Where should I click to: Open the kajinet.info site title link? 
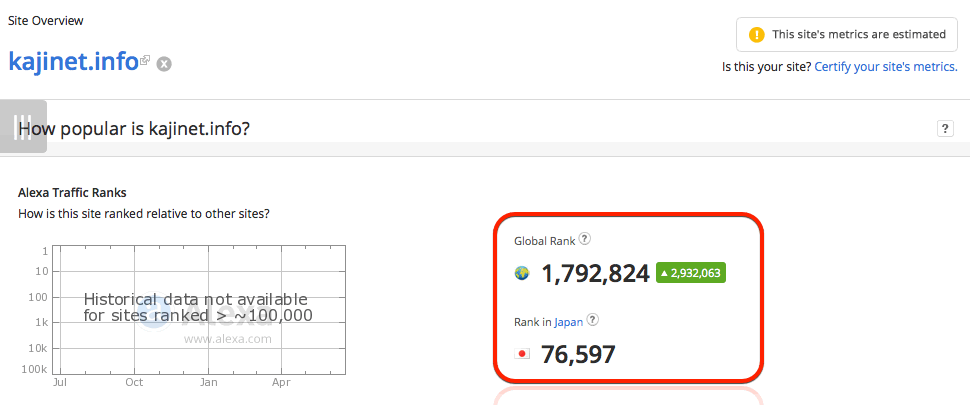click(72, 60)
